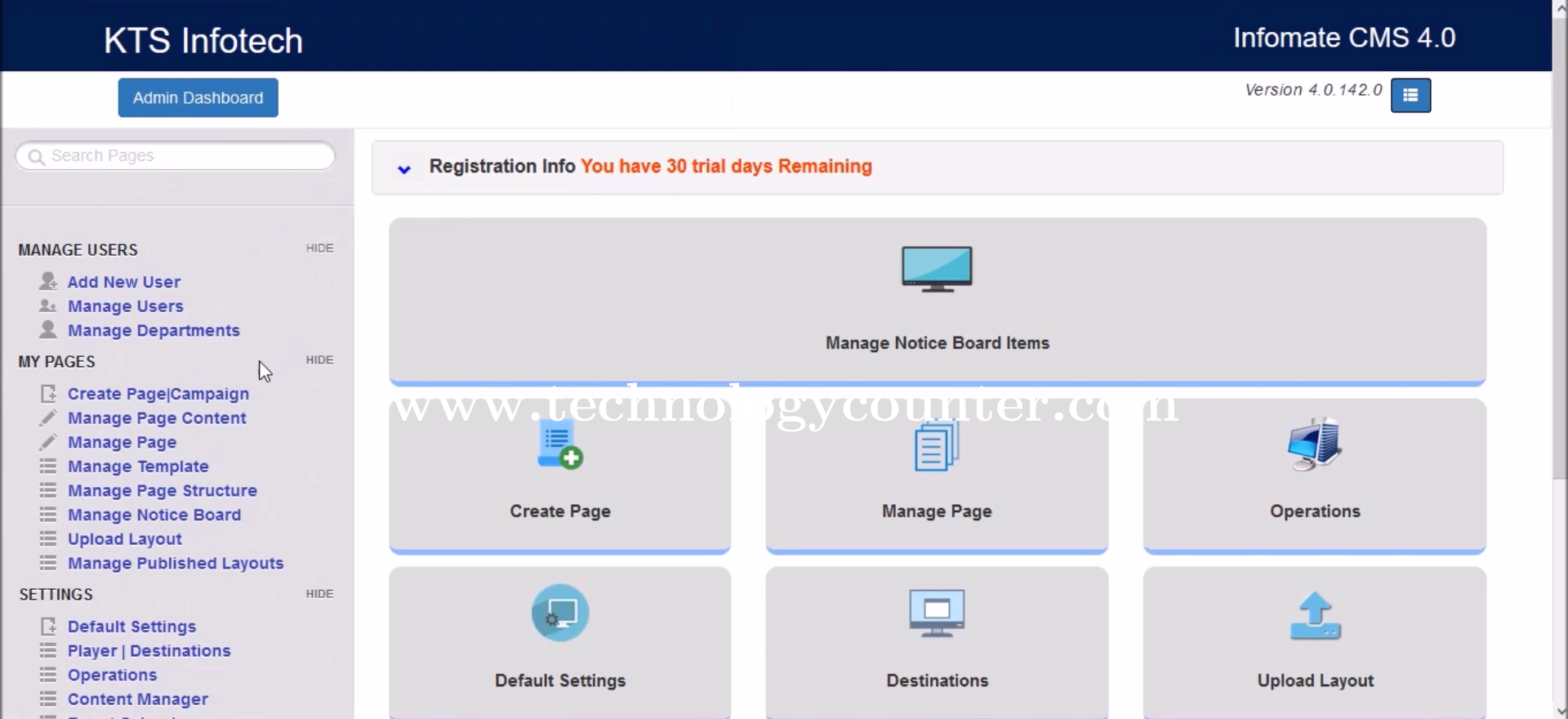Screen dimensions: 1568x719
Task: Click the list icon beside sidebar Upload Layout
Action: pyautogui.click(x=48, y=538)
